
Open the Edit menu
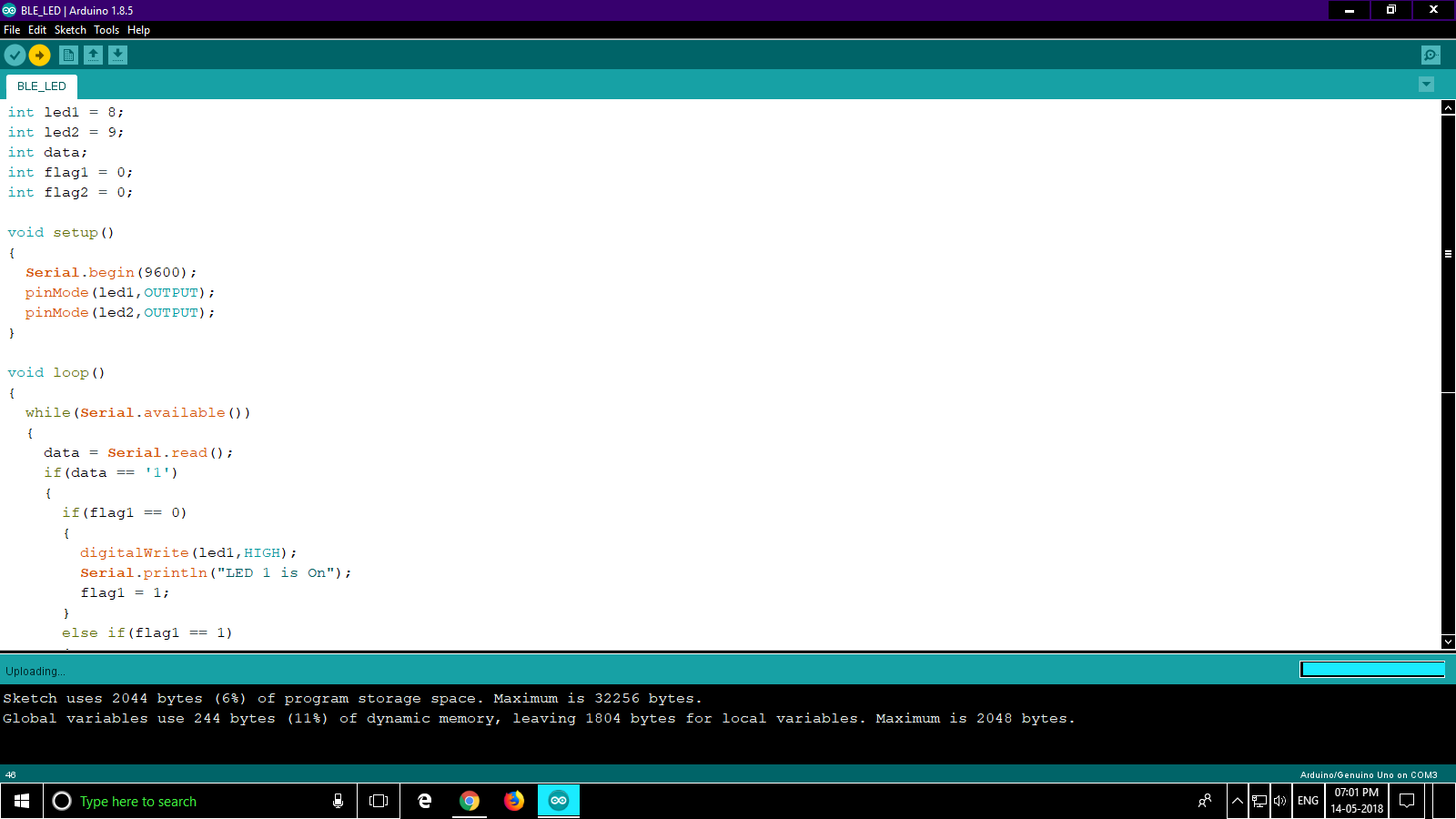click(x=37, y=30)
